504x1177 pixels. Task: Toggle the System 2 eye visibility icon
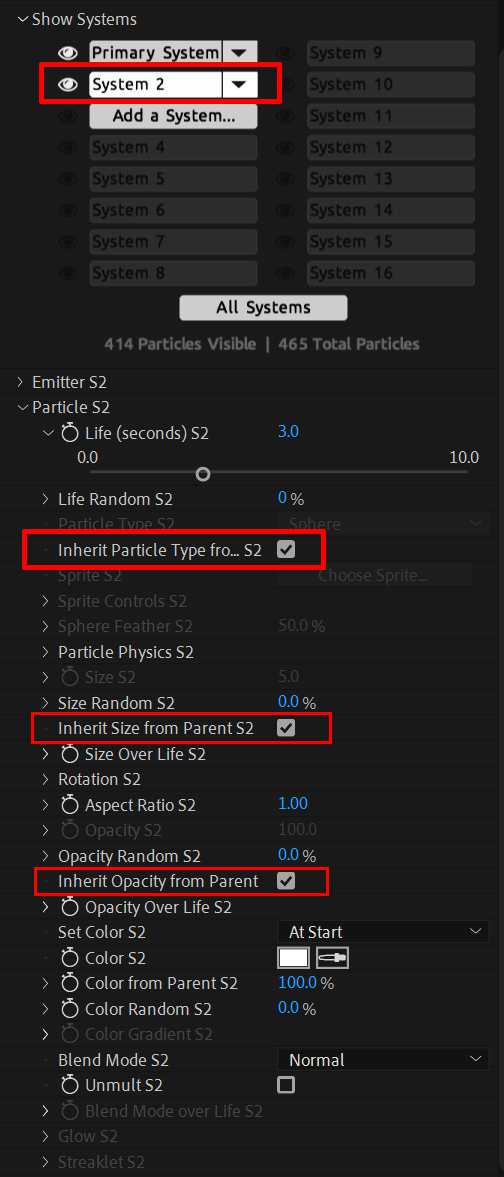[68, 84]
